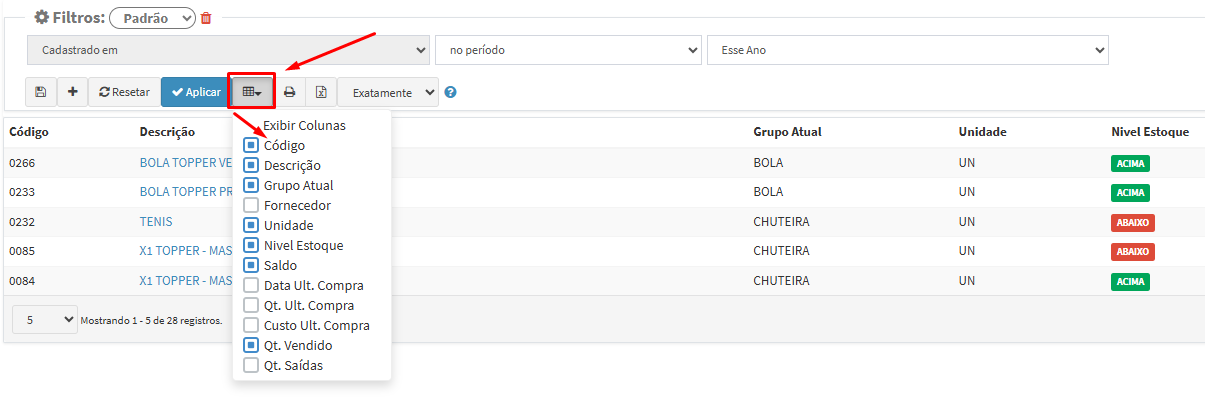
Task: Enable the Fornecedor column checkbox
Action: (x=251, y=205)
